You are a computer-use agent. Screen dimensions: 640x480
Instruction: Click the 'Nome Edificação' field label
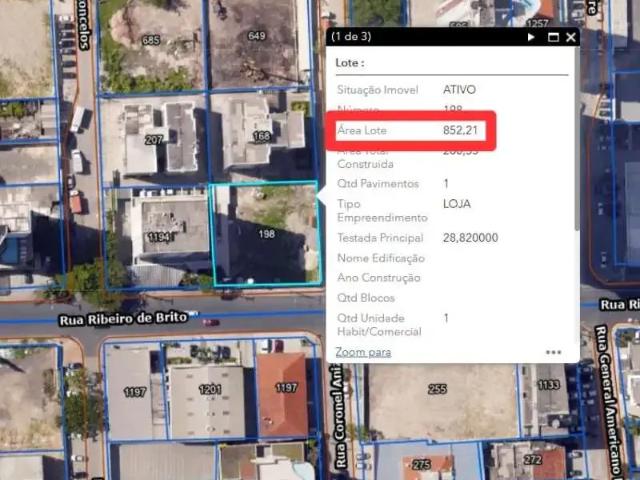[x=381, y=258]
